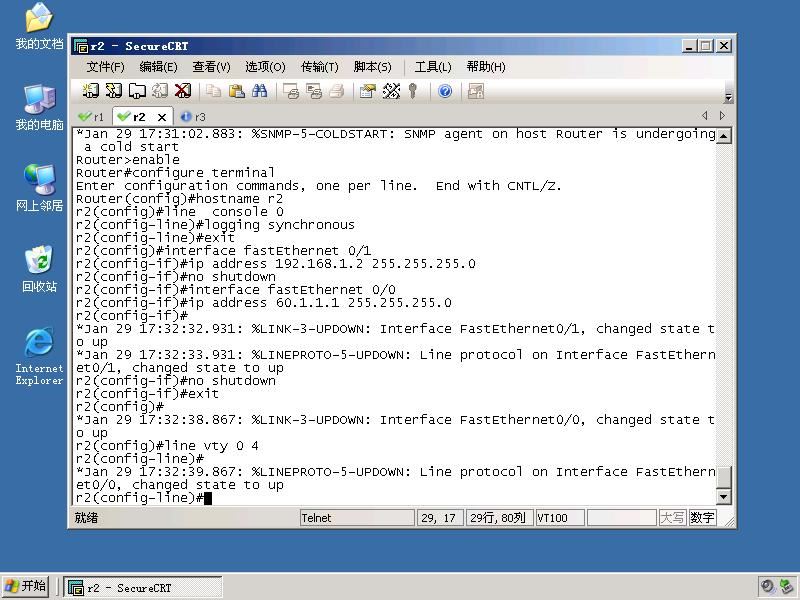Click the Print Selection icon
800x600 pixels.
tap(314, 91)
